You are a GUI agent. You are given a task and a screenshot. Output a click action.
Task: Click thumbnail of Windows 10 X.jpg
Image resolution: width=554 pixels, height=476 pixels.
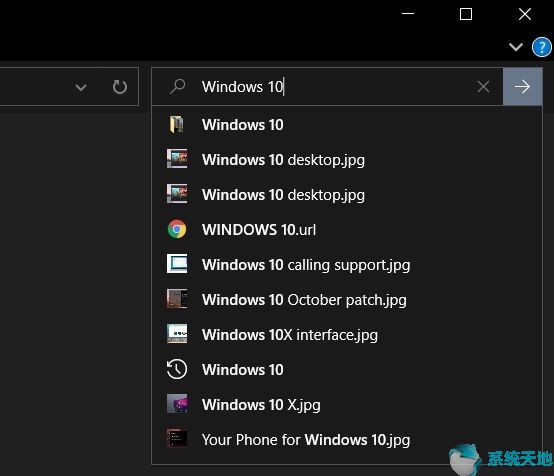click(177, 404)
